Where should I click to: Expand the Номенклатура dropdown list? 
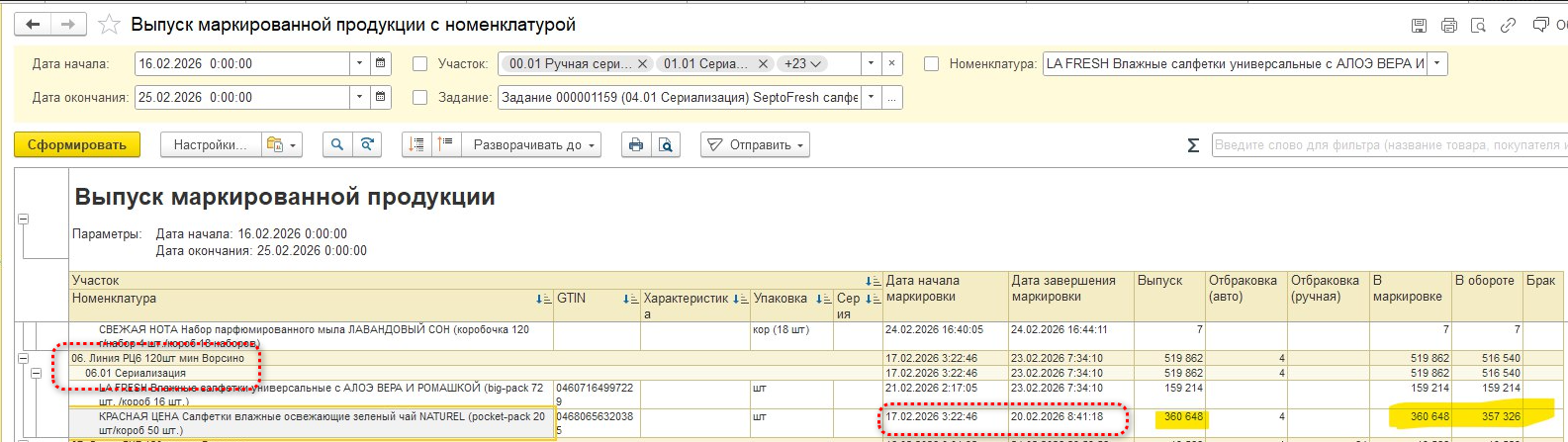click(1437, 63)
